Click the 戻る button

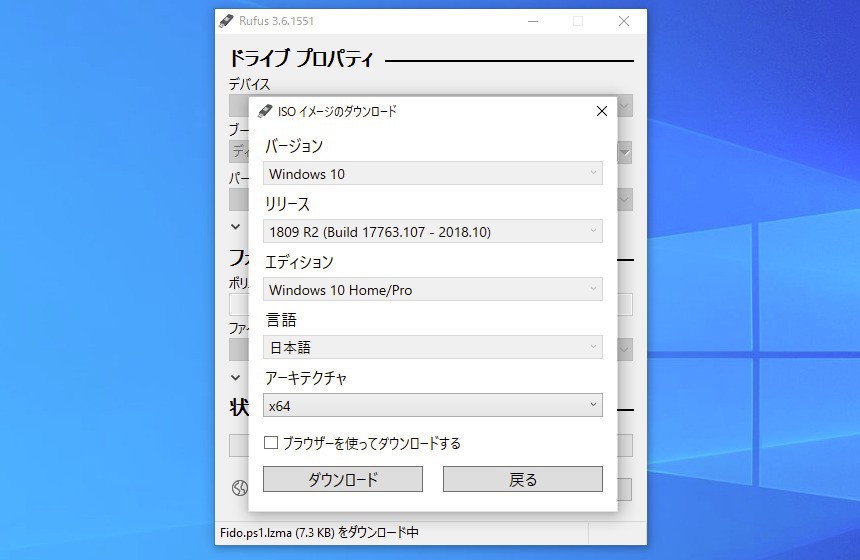click(x=523, y=479)
